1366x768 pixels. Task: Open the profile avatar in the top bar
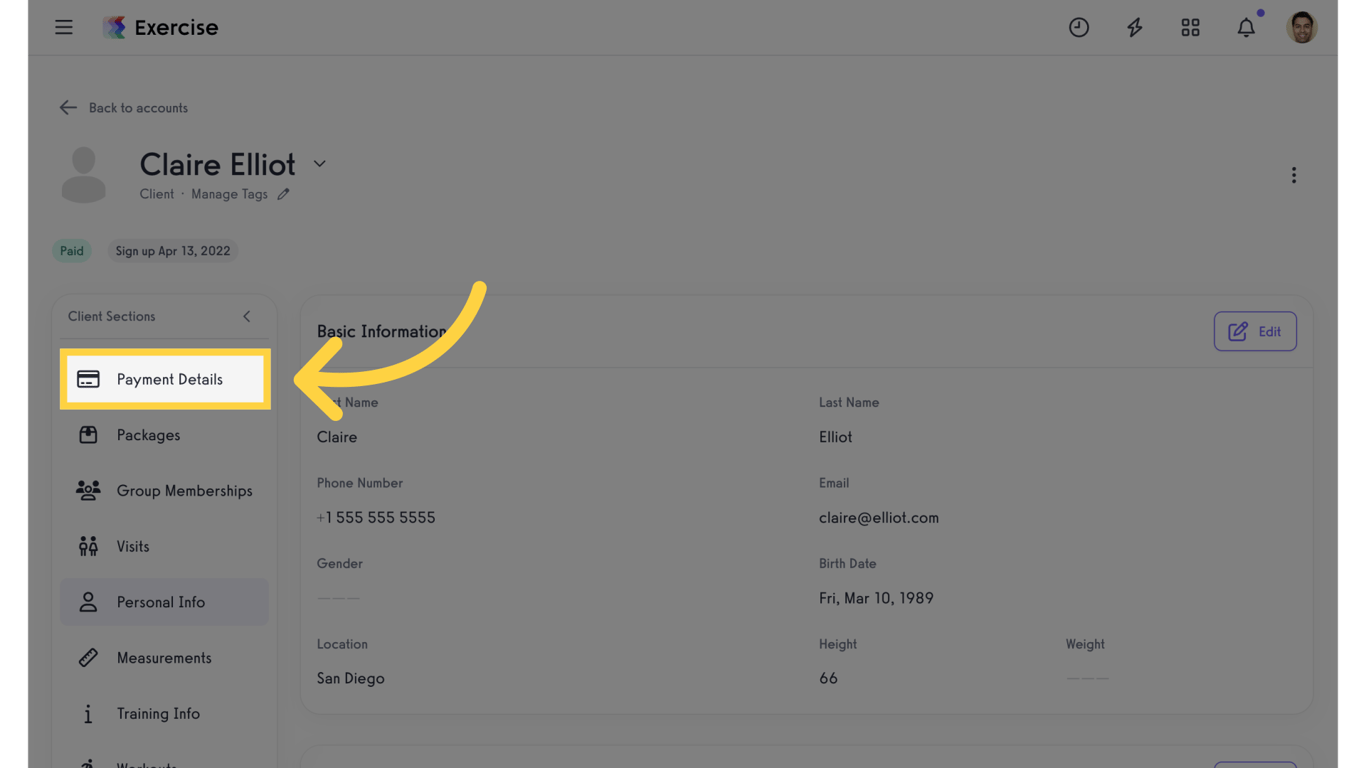click(x=1302, y=27)
